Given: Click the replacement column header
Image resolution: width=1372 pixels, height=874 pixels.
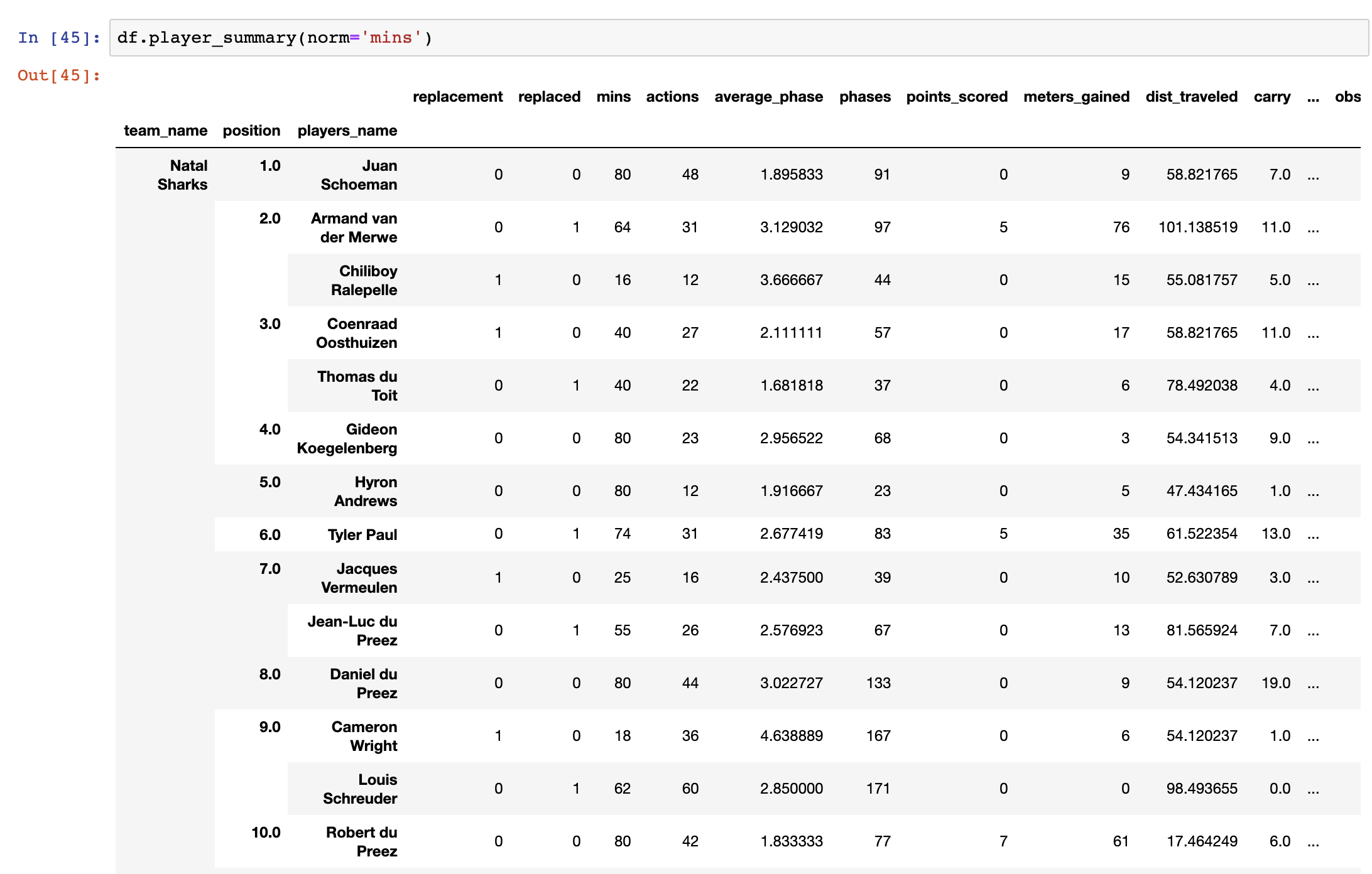Looking at the screenshot, I should click(457, 97).
